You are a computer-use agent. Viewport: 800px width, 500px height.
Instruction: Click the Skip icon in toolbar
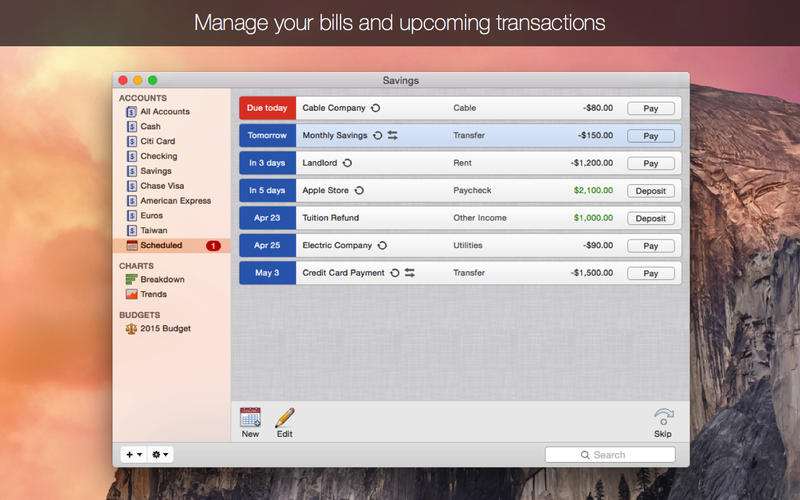[662, 417]
